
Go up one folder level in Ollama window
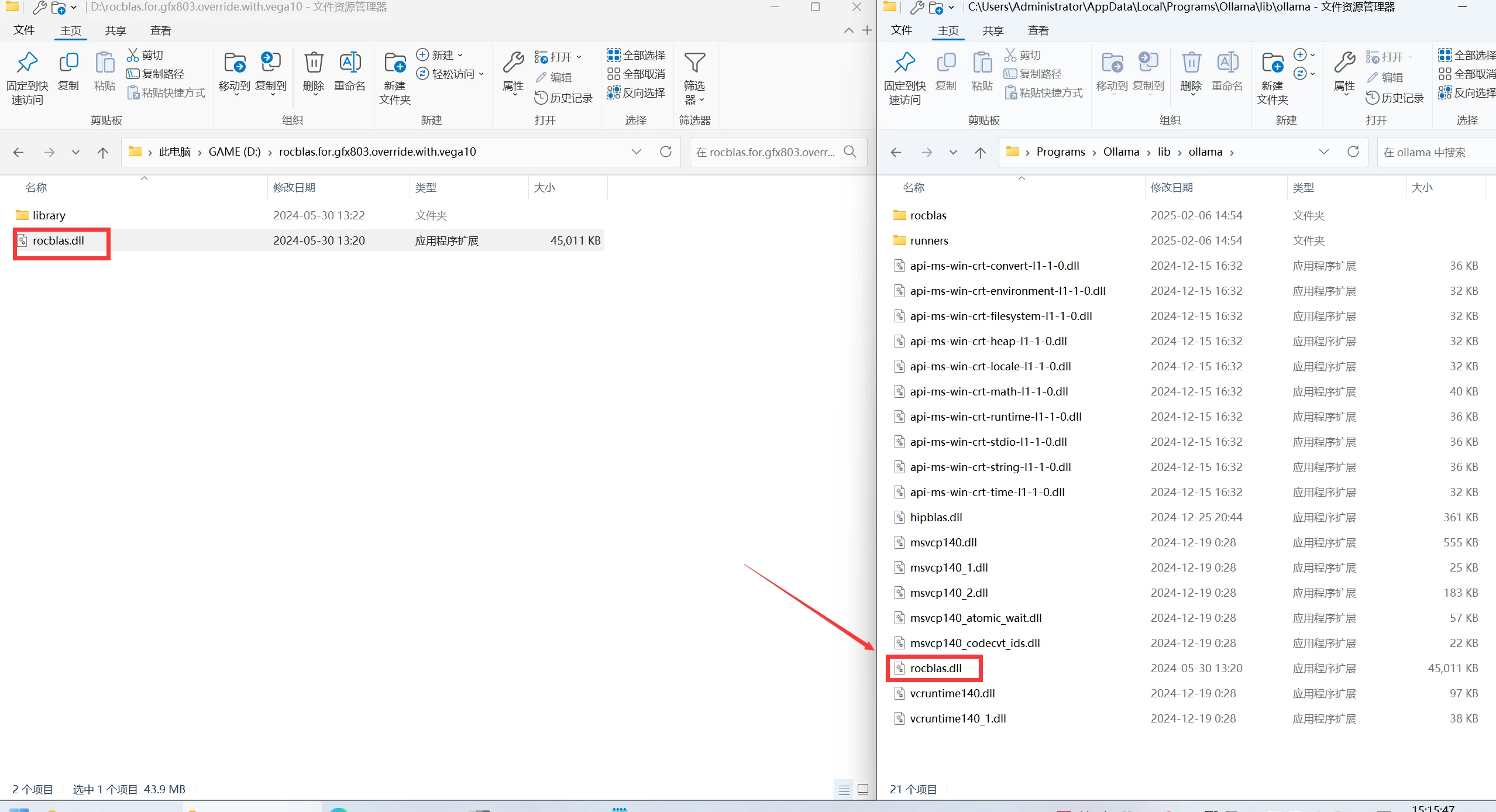[x=981, y=153]
